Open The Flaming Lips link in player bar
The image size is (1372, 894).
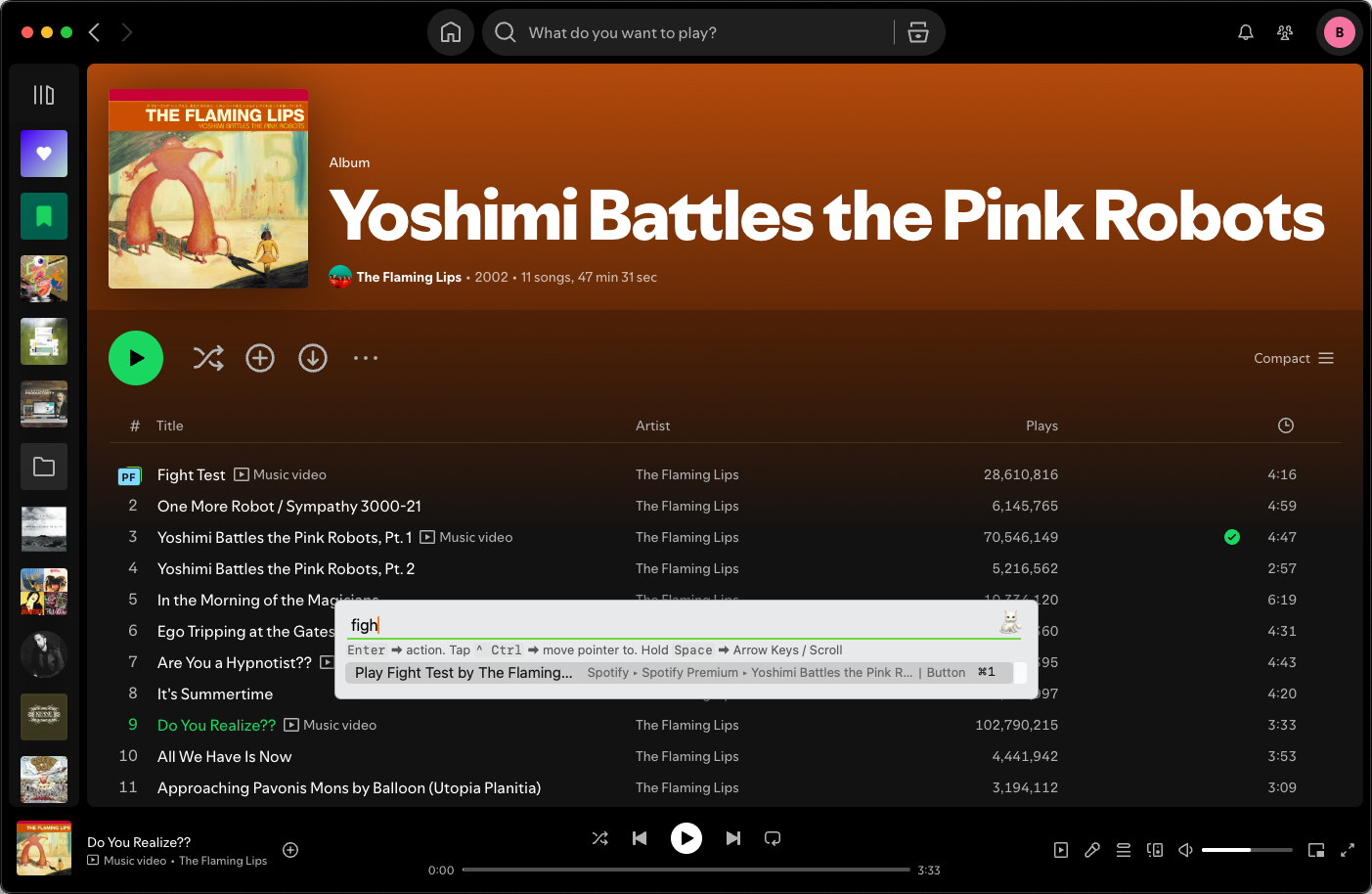[223, 861]
